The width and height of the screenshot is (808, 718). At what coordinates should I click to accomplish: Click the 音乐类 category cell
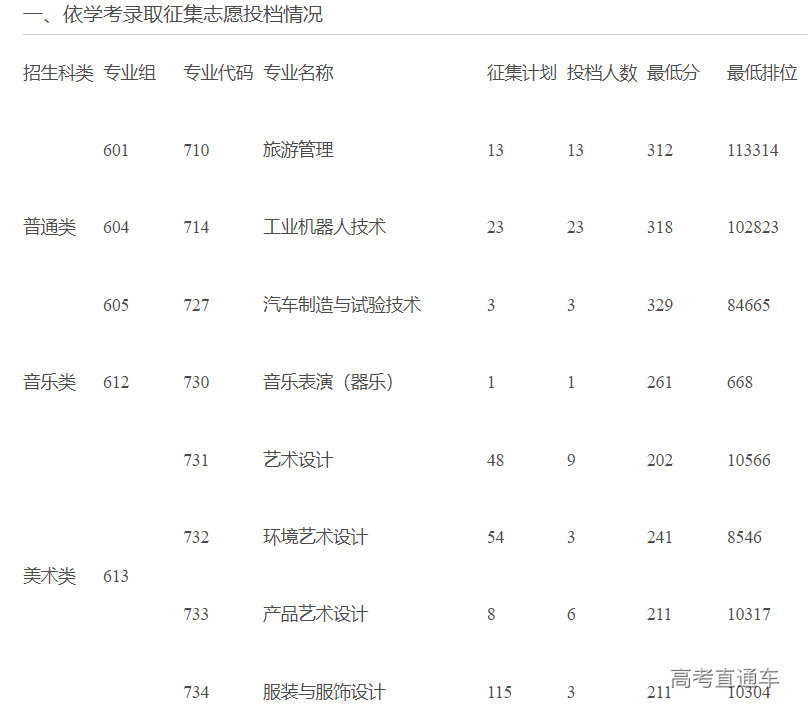tap(50, 382)
